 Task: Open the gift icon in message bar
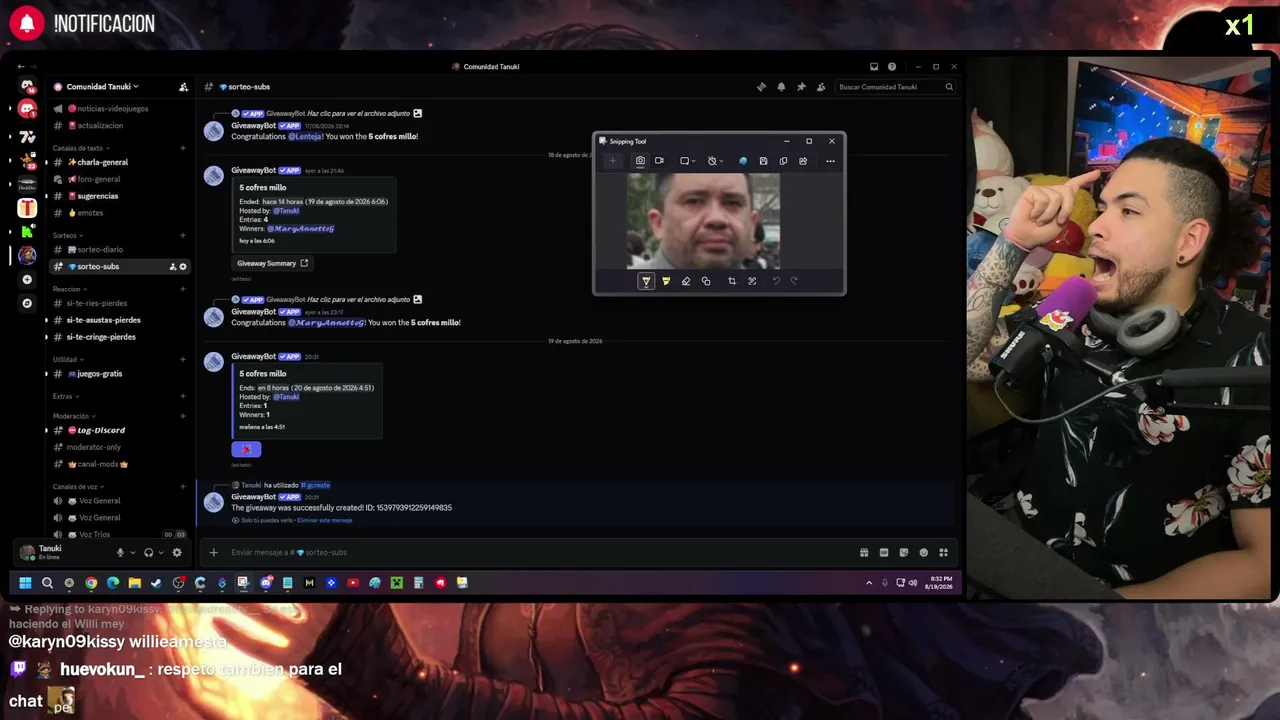[x=864, y=552]
